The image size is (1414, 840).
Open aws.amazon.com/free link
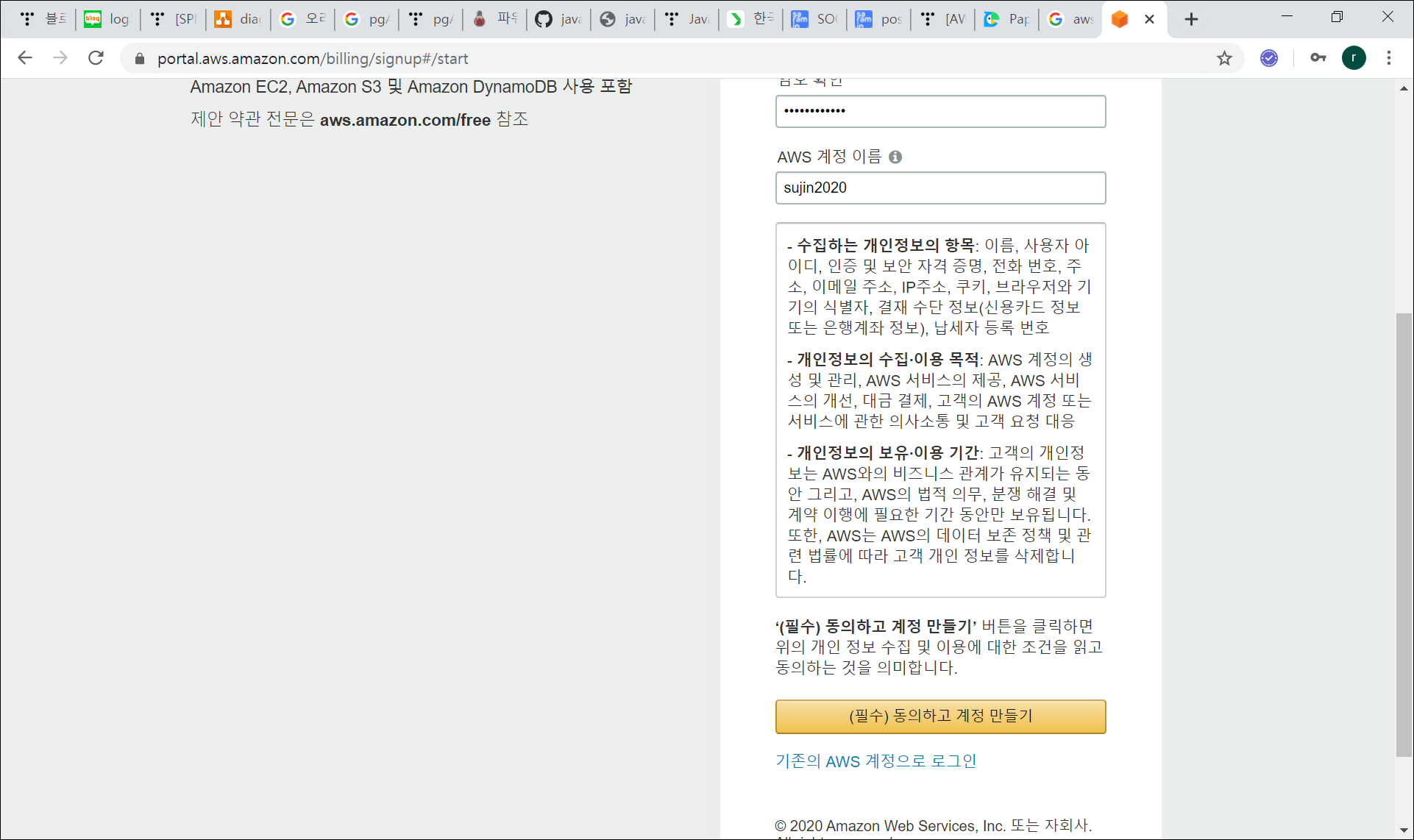click(405, 120)
